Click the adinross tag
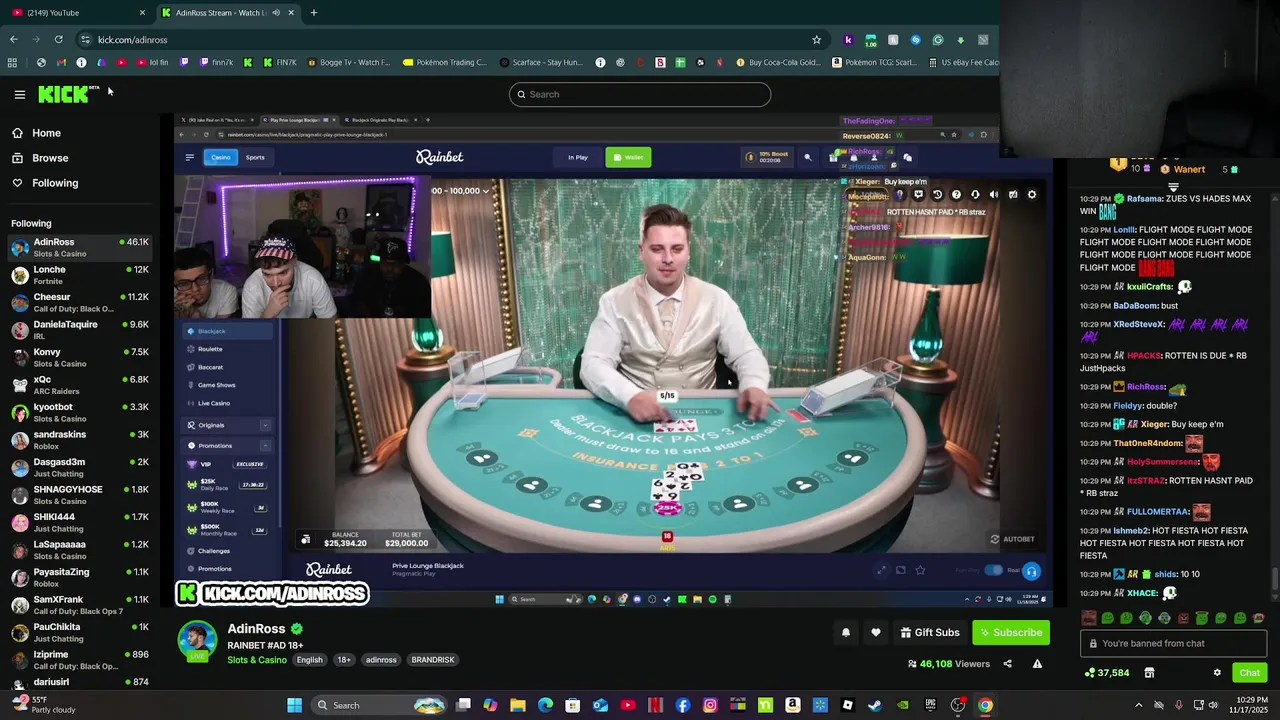This screenshot has height=720, width=1280. [381, 660]
